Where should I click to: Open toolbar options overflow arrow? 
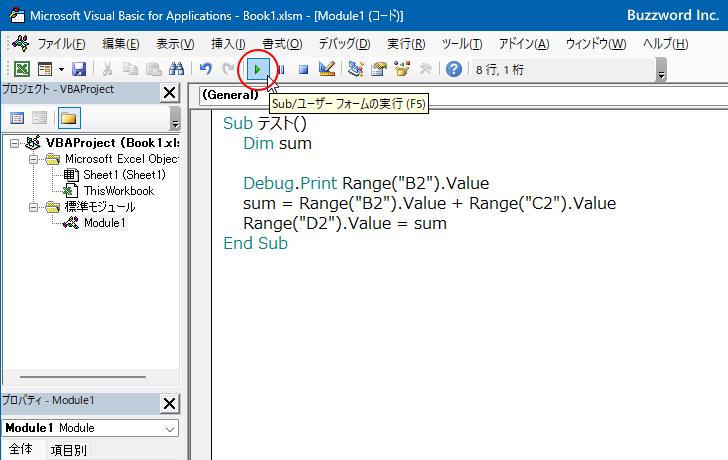662,70
